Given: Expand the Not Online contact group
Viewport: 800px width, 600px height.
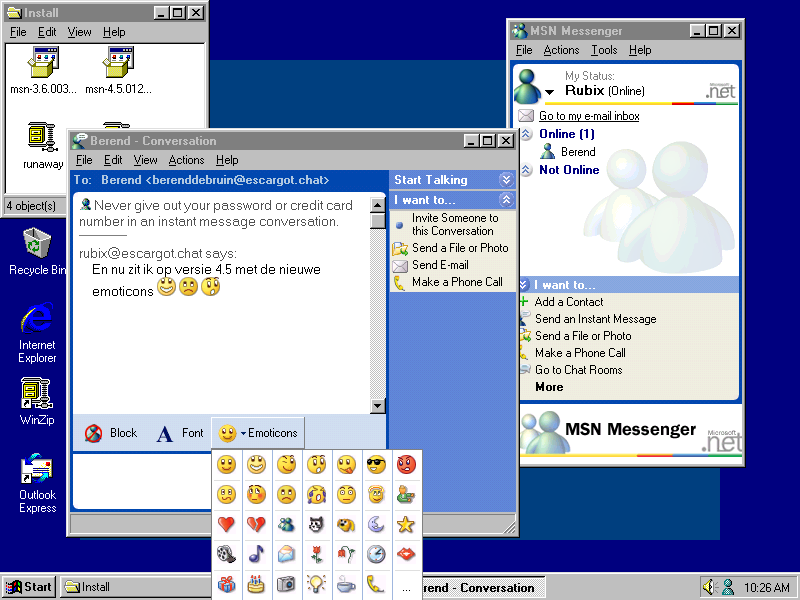Looking at the screenshot, I should point(526,170).
